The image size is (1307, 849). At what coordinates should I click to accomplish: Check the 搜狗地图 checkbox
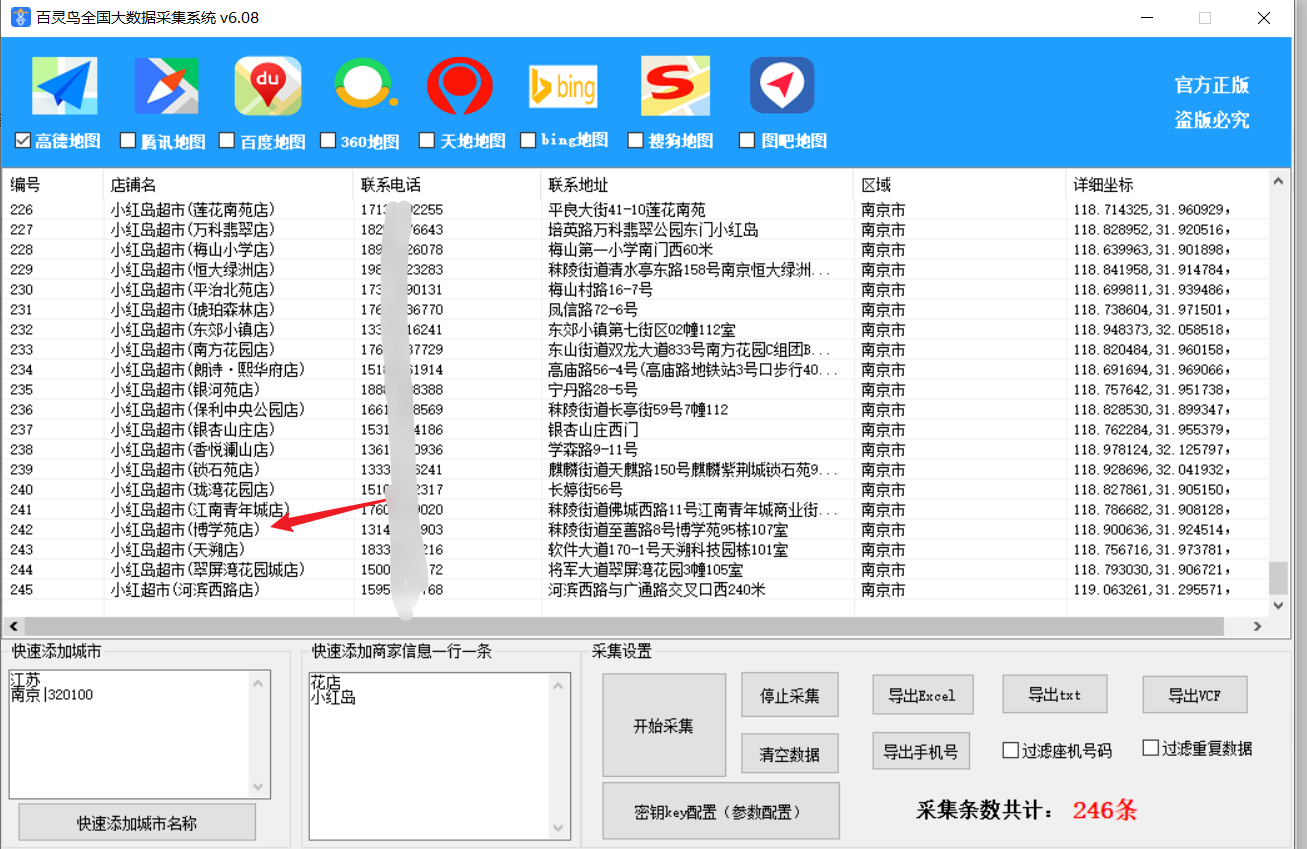pyautogui.click(x=635, y=140)
